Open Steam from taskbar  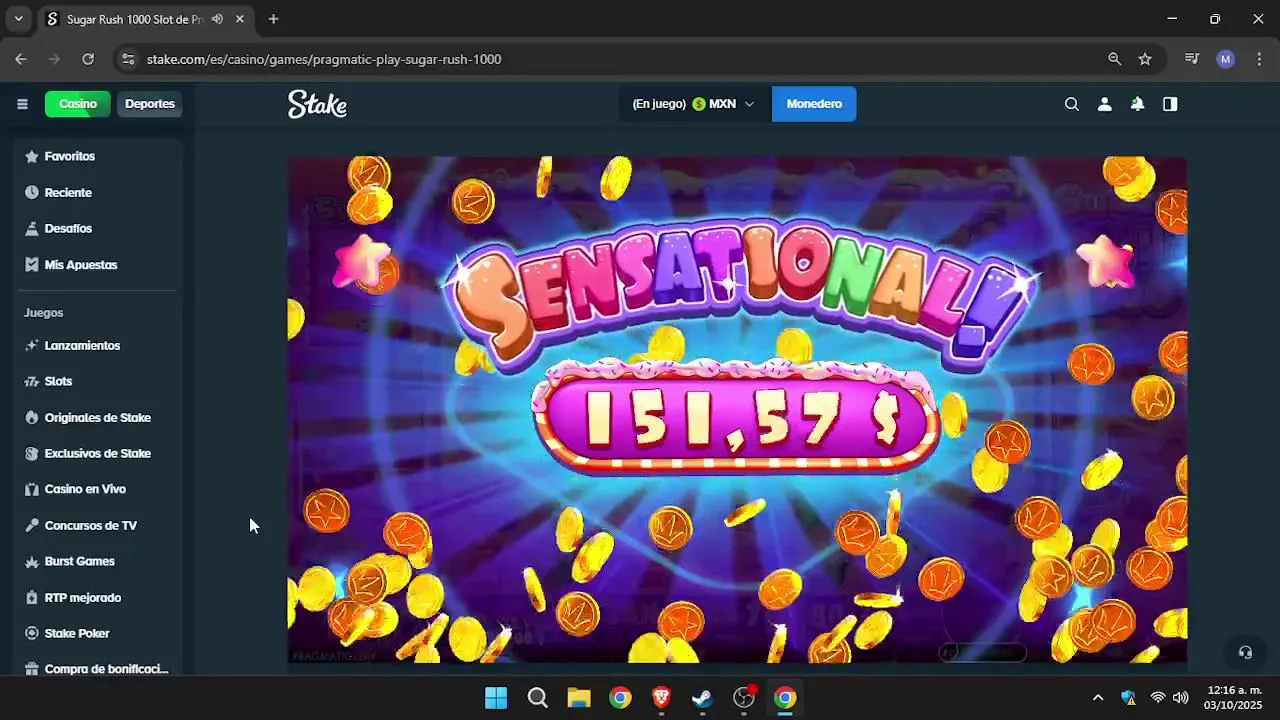(x=702, y=697)
